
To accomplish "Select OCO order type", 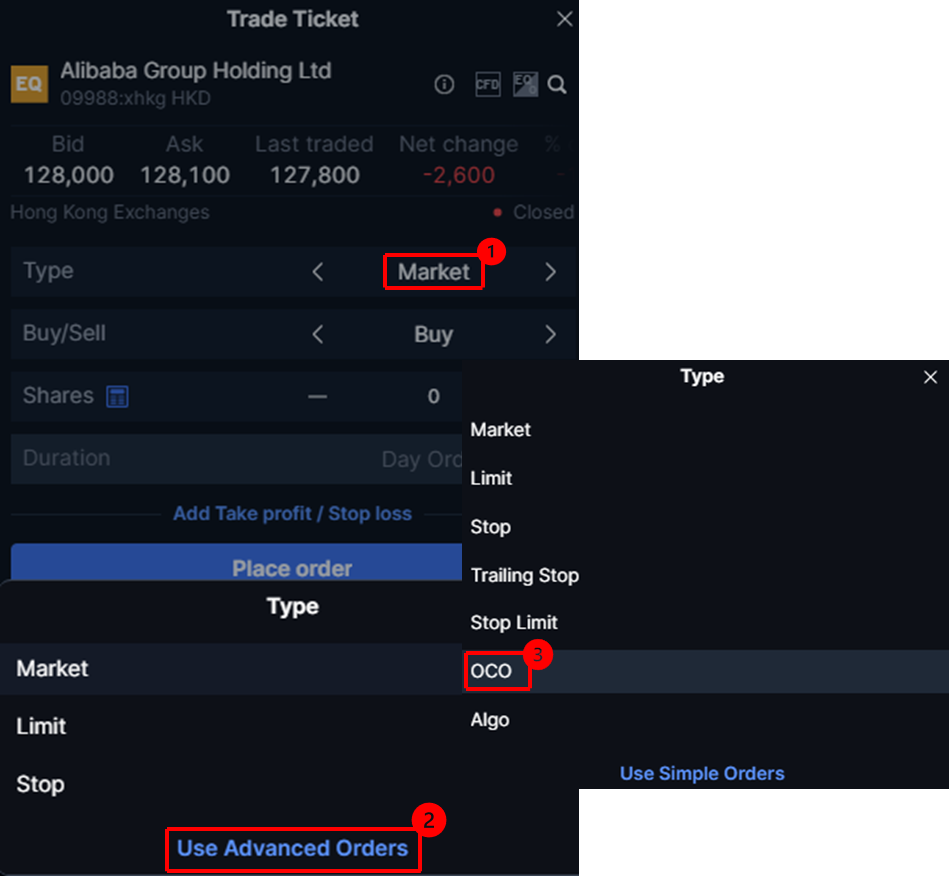I will pos(492,671).
